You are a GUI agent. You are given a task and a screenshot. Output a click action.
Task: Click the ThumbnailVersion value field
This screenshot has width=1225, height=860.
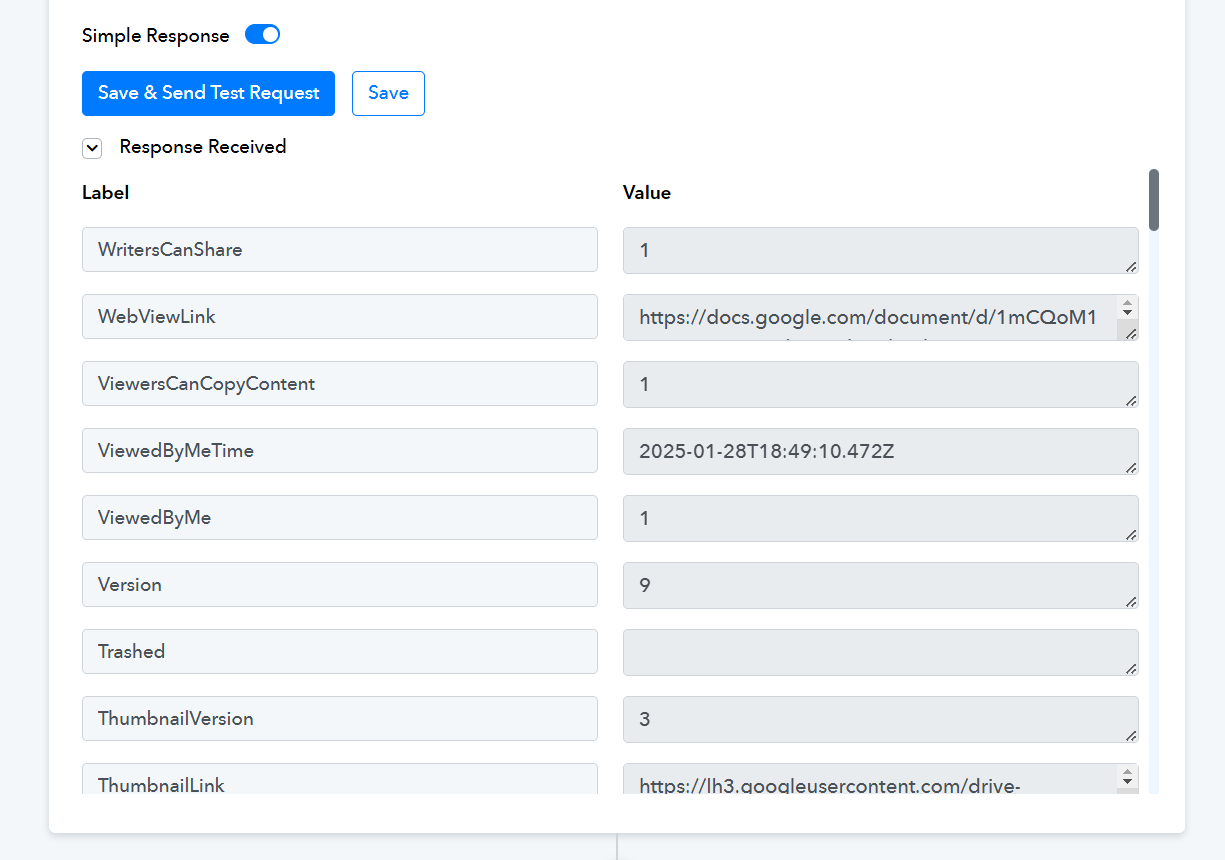click(x=881, y=719)
